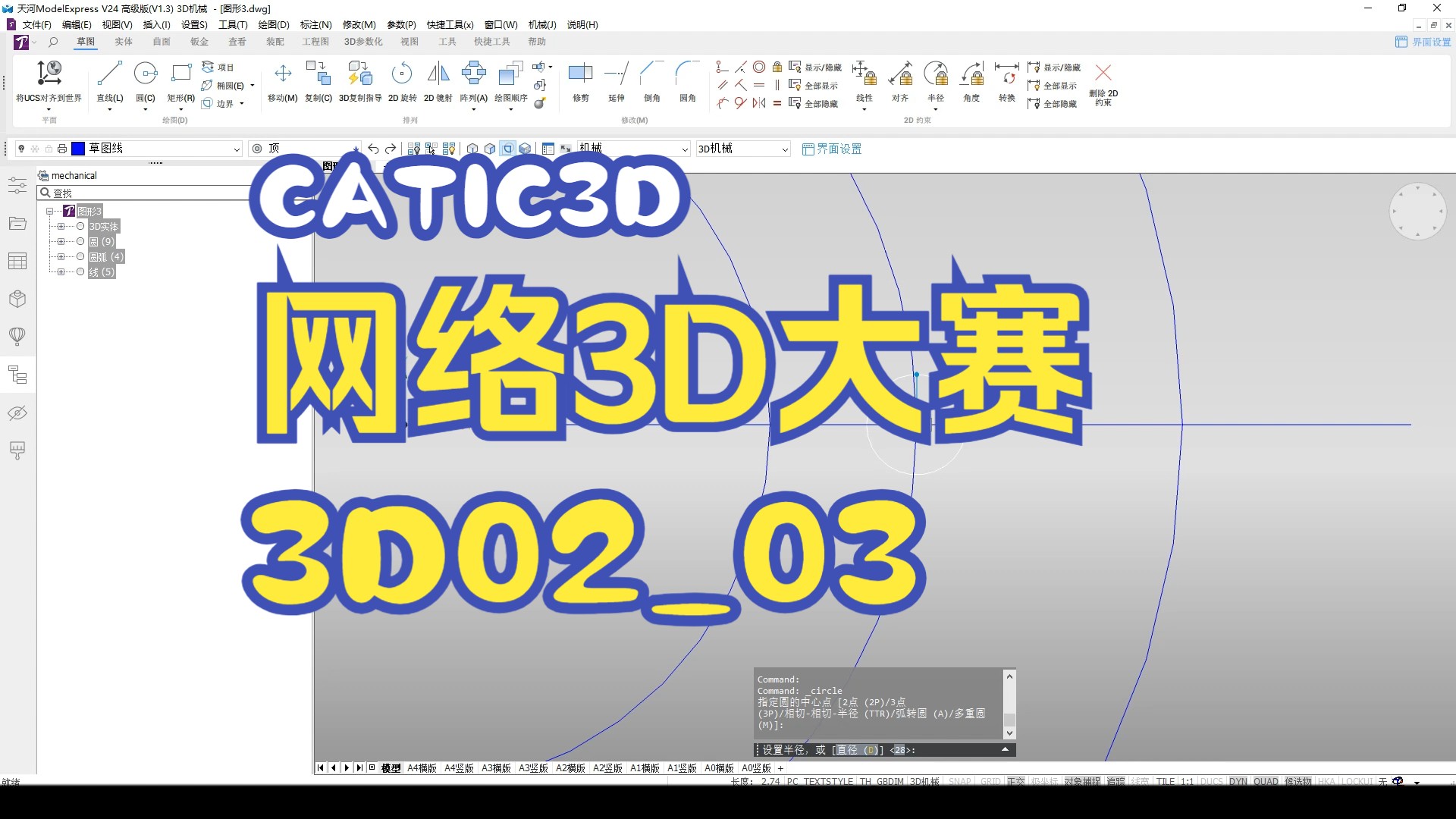Open the Ellipse (椭圆) tool
The height and width of the screenshot is (819, 1456).
(224, 86)
